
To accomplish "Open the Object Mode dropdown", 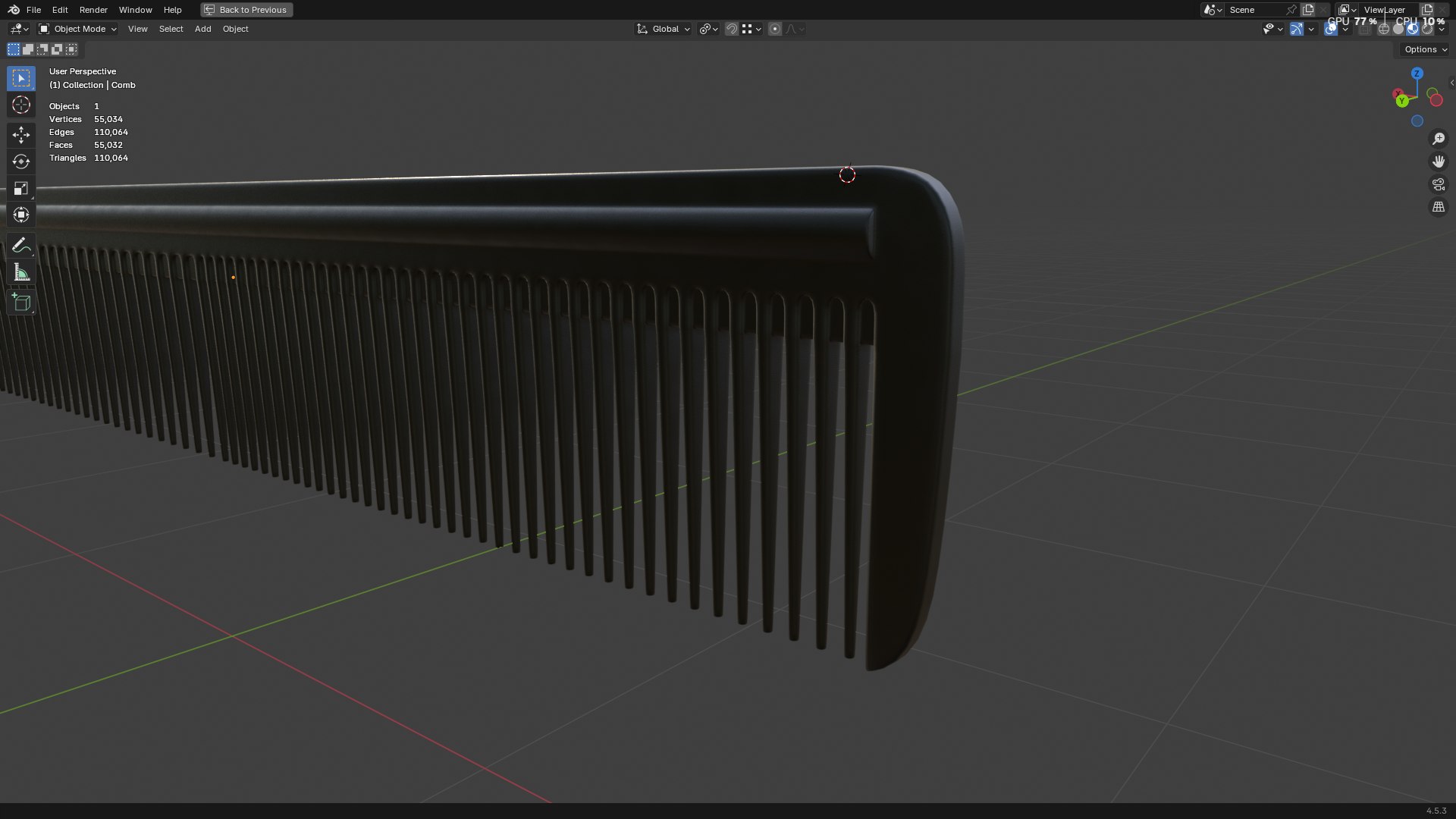I will pos(77,29).
